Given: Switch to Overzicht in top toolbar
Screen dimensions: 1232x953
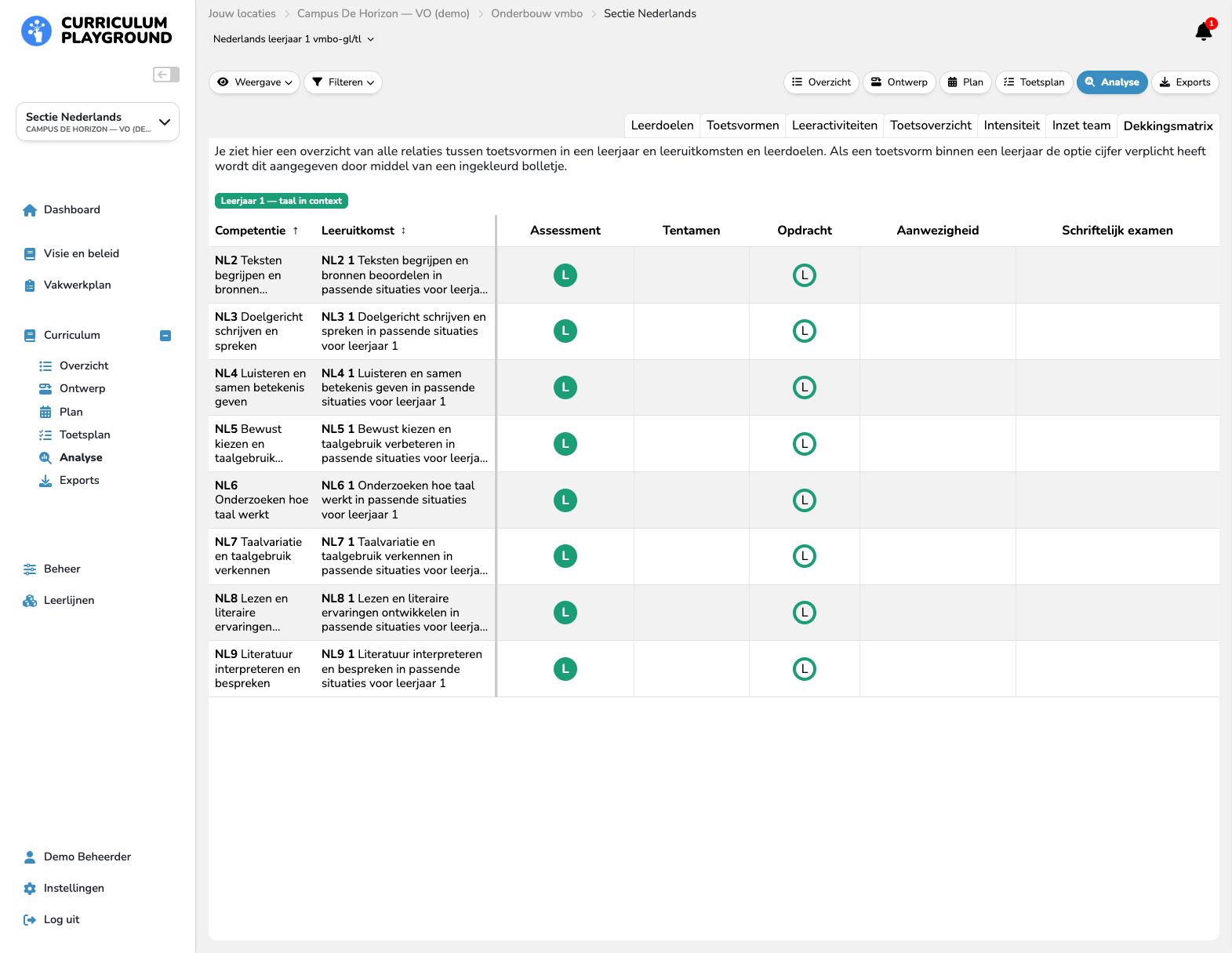Looking at the screenshot, I should coord(821,82).
